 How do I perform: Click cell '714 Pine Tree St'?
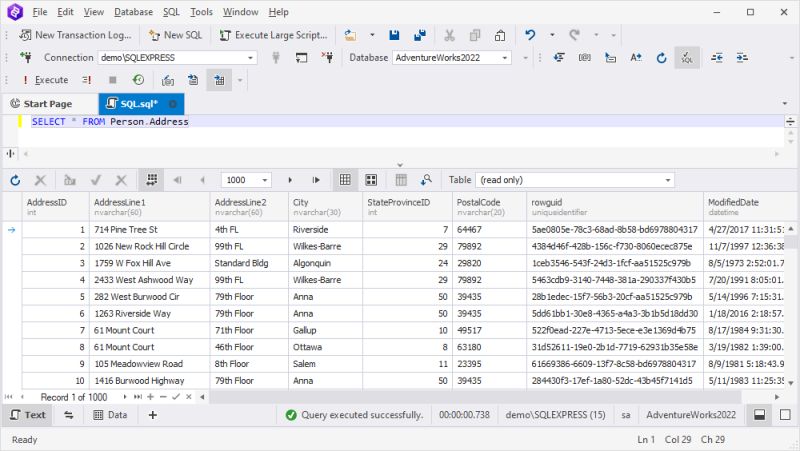pyautogui.click(x=149, y=230)
